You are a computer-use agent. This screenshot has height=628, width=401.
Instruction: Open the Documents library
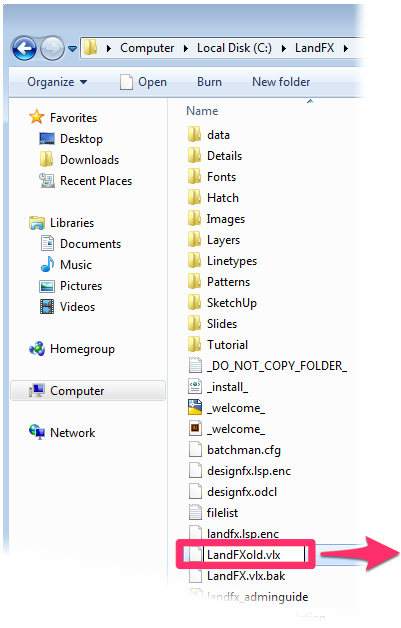pos(91,244)
